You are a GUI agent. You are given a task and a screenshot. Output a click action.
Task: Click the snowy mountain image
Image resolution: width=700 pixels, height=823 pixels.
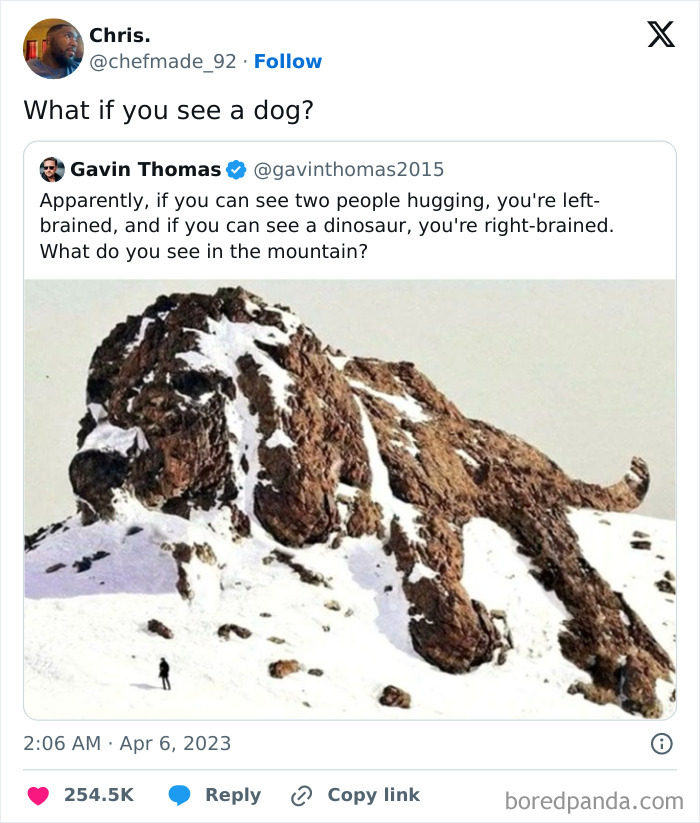(350, 490)
